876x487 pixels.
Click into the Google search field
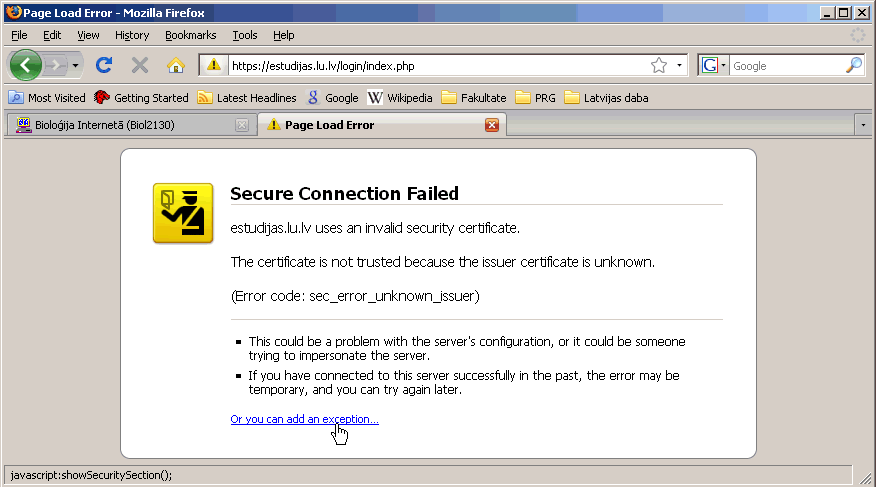(x=787, y=66)
